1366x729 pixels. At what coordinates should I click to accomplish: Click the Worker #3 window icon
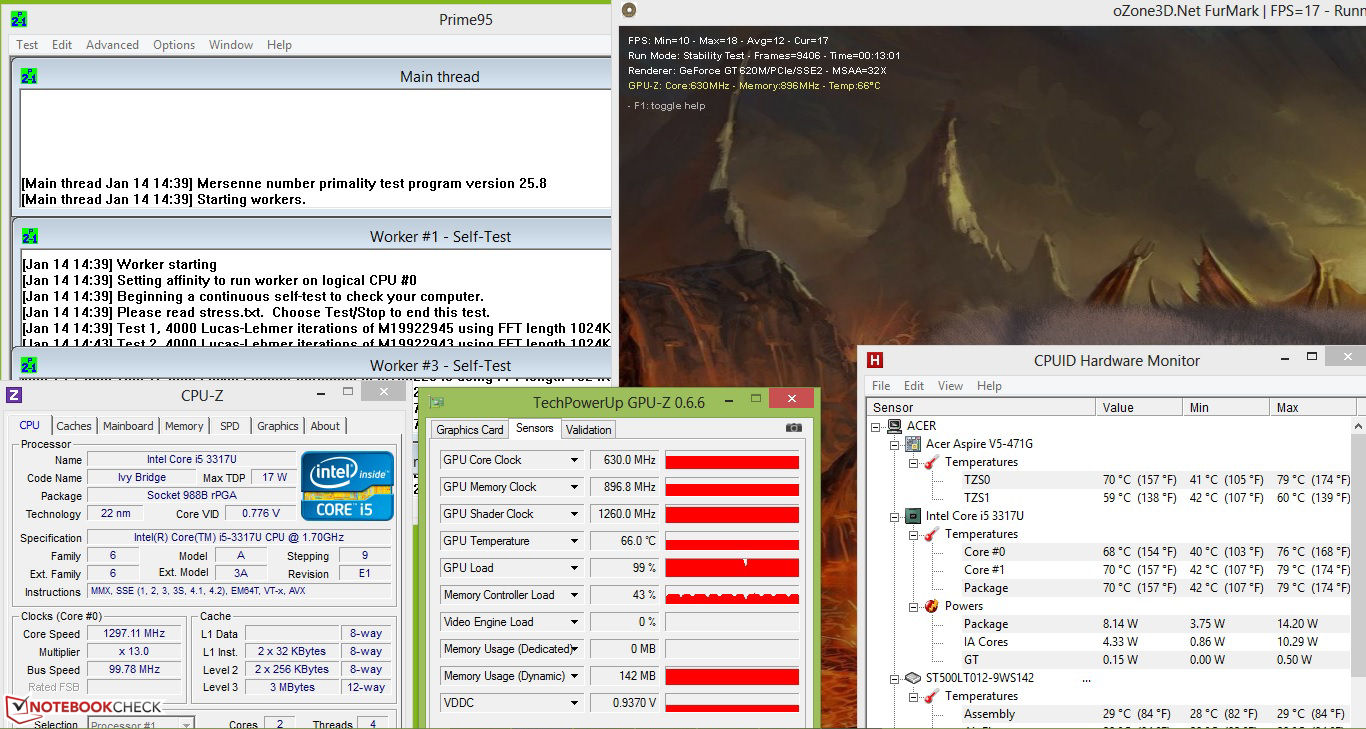point(29,365)
